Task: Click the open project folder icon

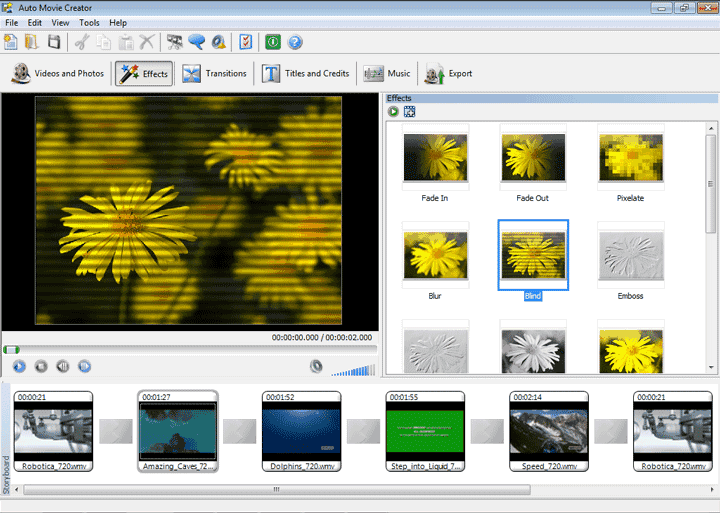Action: [x=32, y=42]
